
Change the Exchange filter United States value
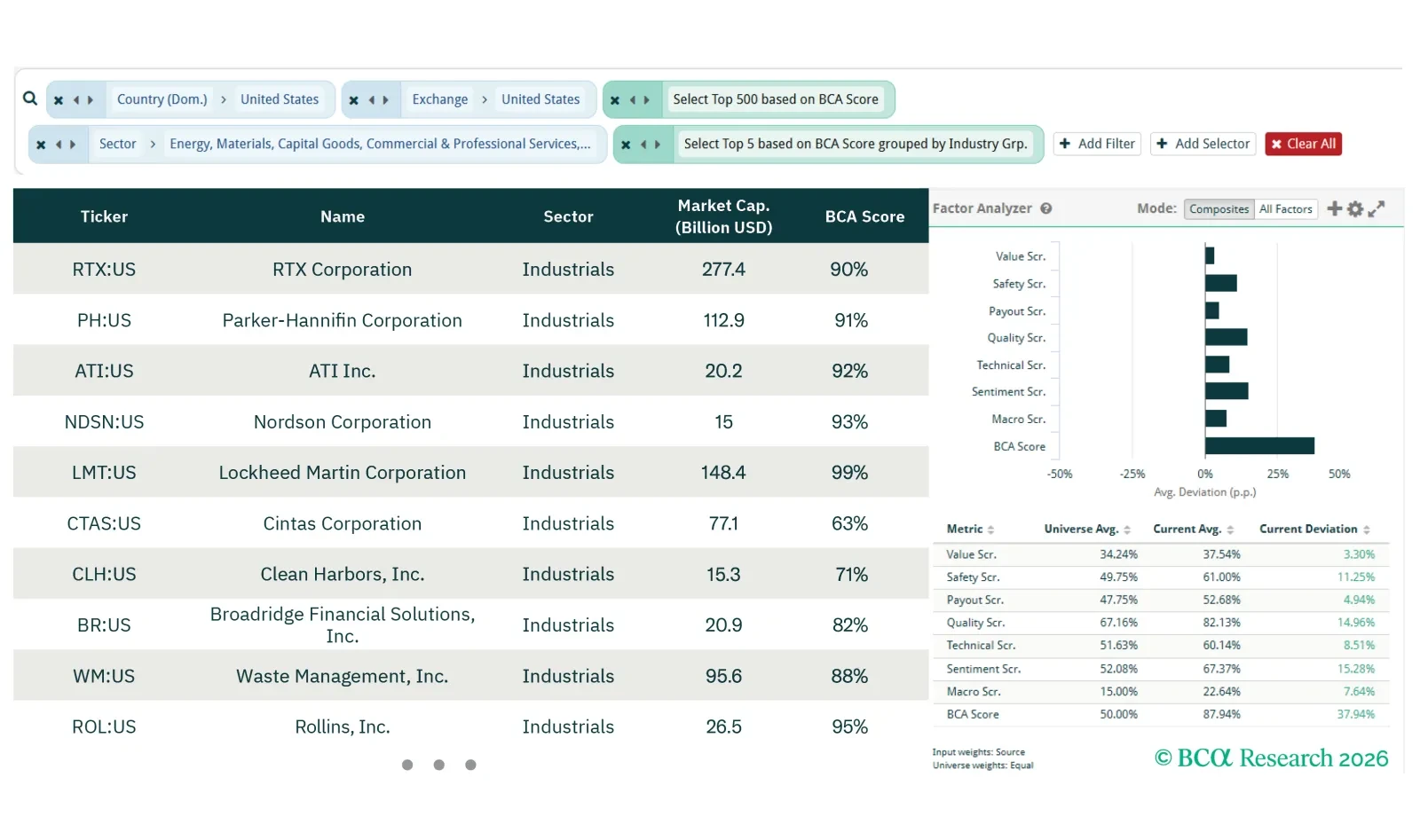click(540, 99)
